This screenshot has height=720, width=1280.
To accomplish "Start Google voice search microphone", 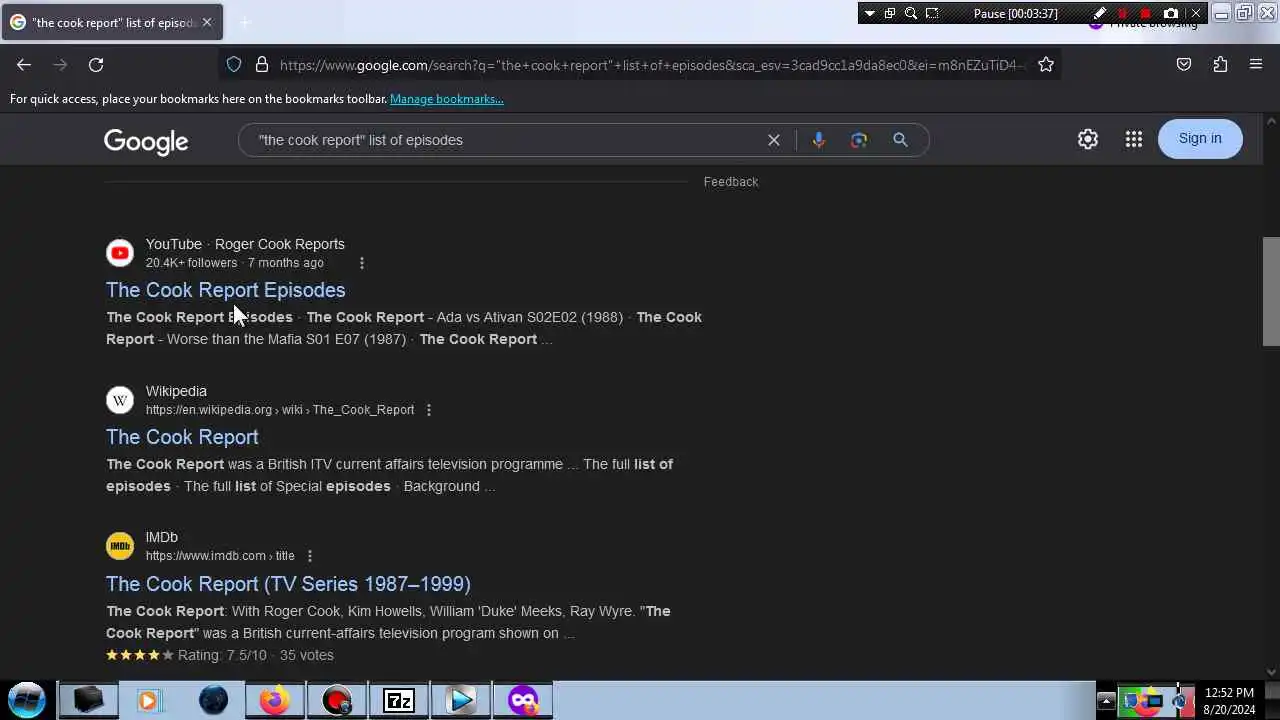I will (x=819, y=140).
